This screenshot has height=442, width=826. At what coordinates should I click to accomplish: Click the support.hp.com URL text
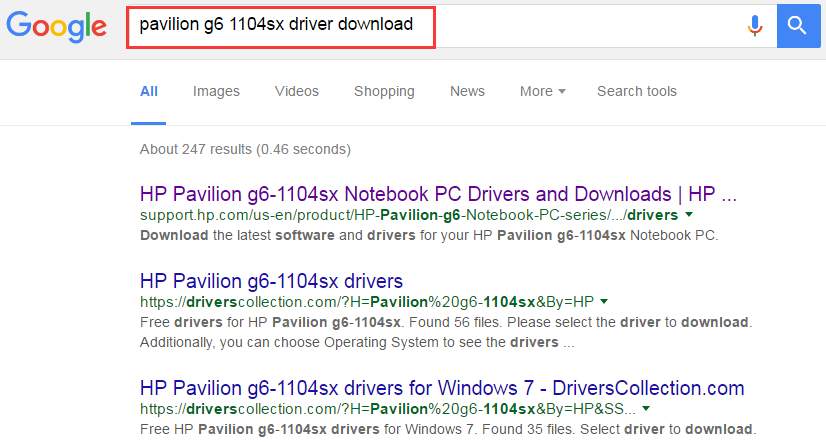(x=409, y=215)
